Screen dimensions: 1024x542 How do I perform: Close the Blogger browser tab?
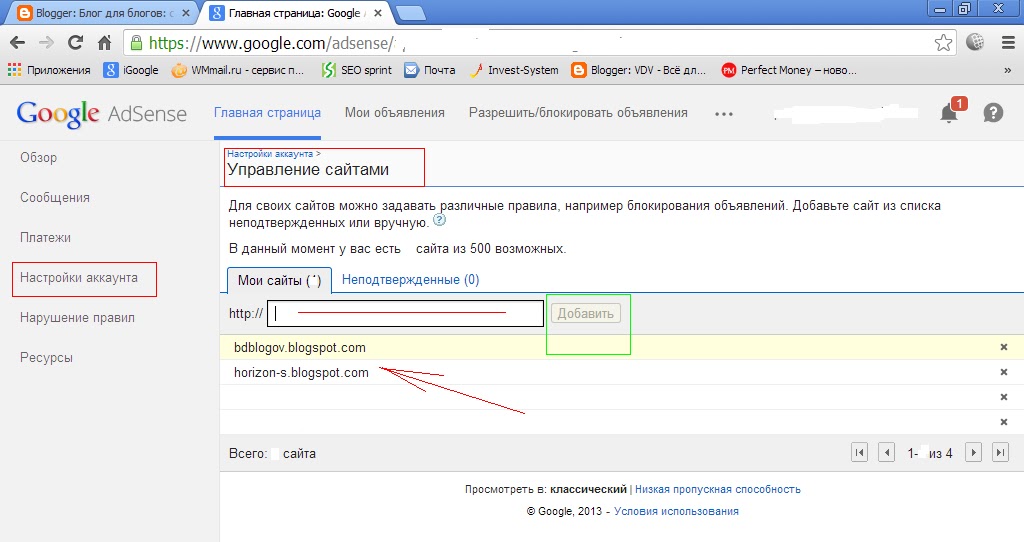coord(185,13)
